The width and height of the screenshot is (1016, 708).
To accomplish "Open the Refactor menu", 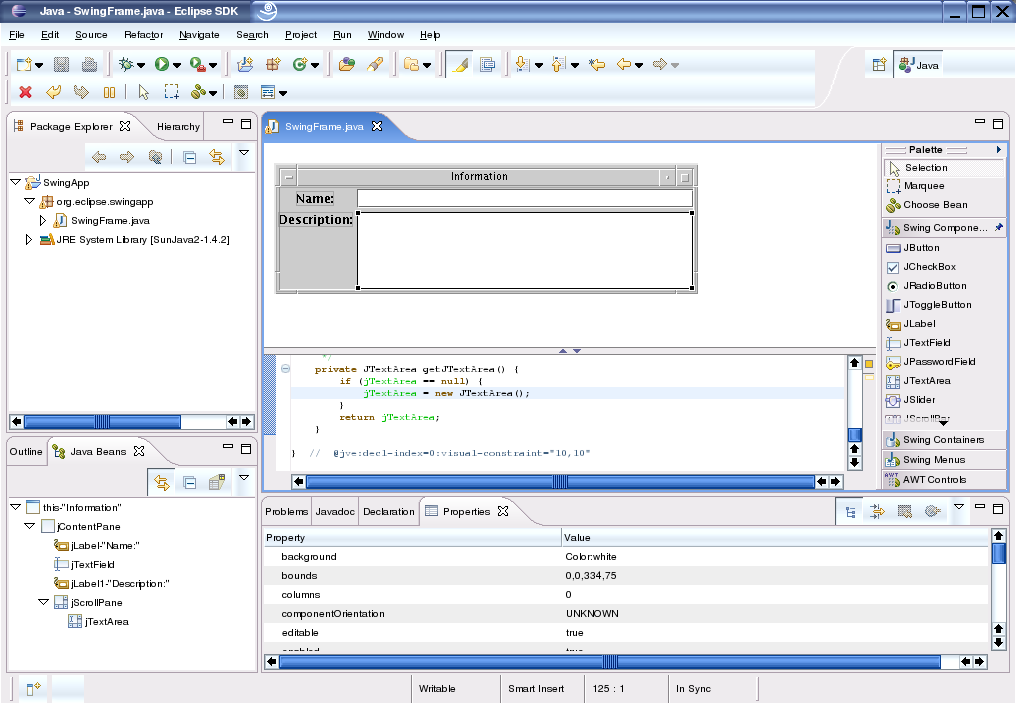I will point(143,35).
